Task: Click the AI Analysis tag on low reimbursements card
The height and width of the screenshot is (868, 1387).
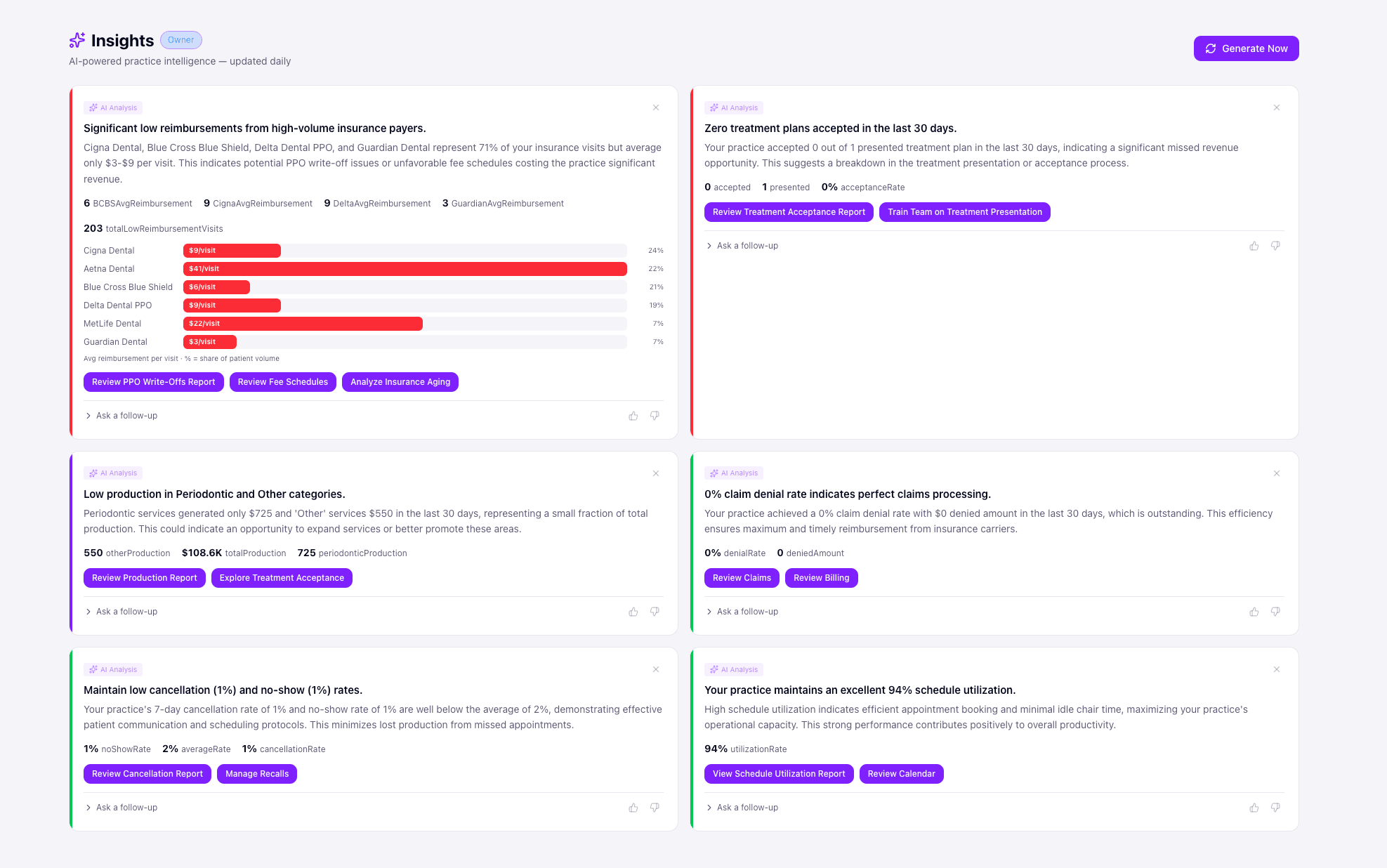Action: (x=113, y=107)
